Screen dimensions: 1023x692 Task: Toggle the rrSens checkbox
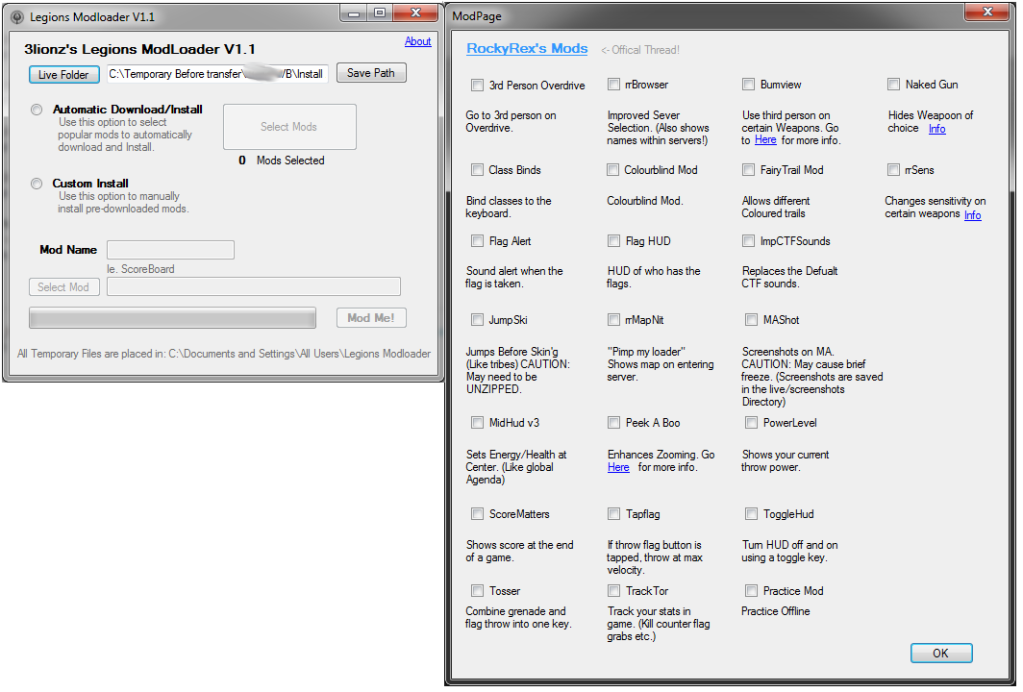pyautogui.click(x=893, y=170)
